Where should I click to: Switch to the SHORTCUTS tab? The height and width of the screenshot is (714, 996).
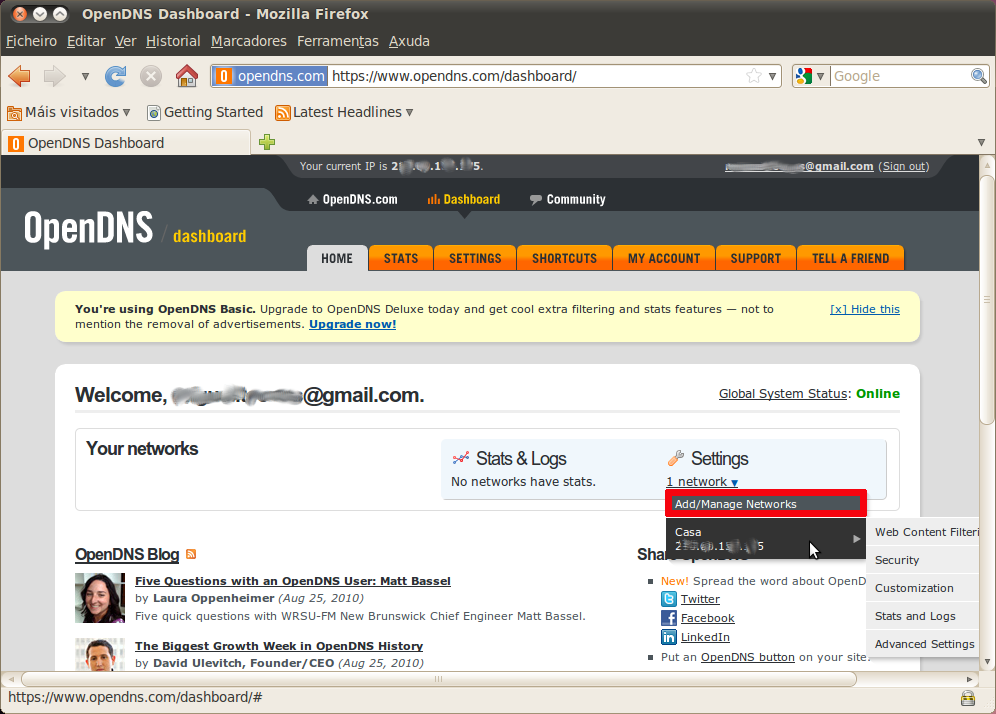pyautogui.click(x=564, y=259)
